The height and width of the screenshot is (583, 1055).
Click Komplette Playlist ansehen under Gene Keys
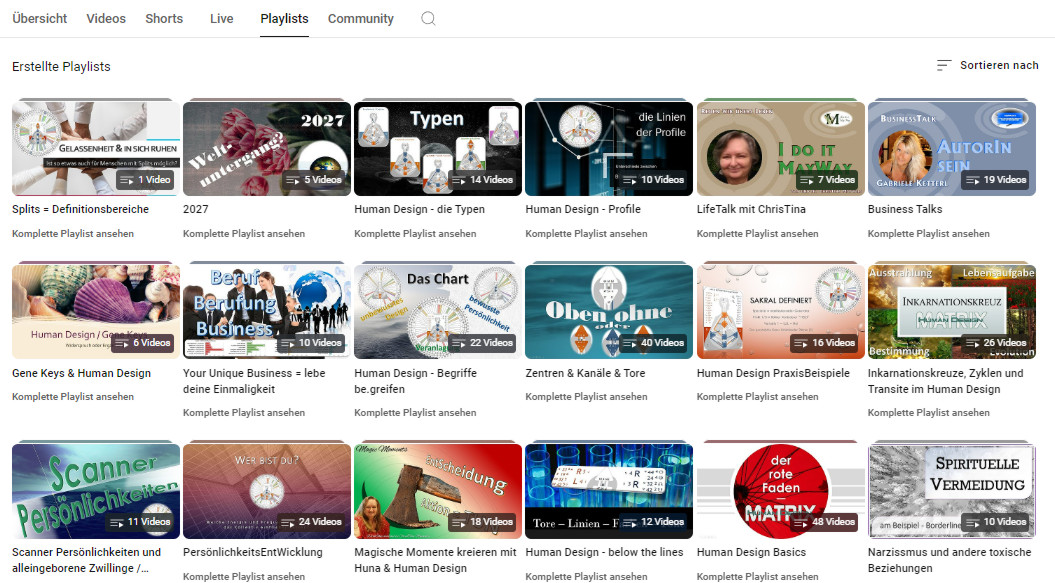tap(73, 397)
